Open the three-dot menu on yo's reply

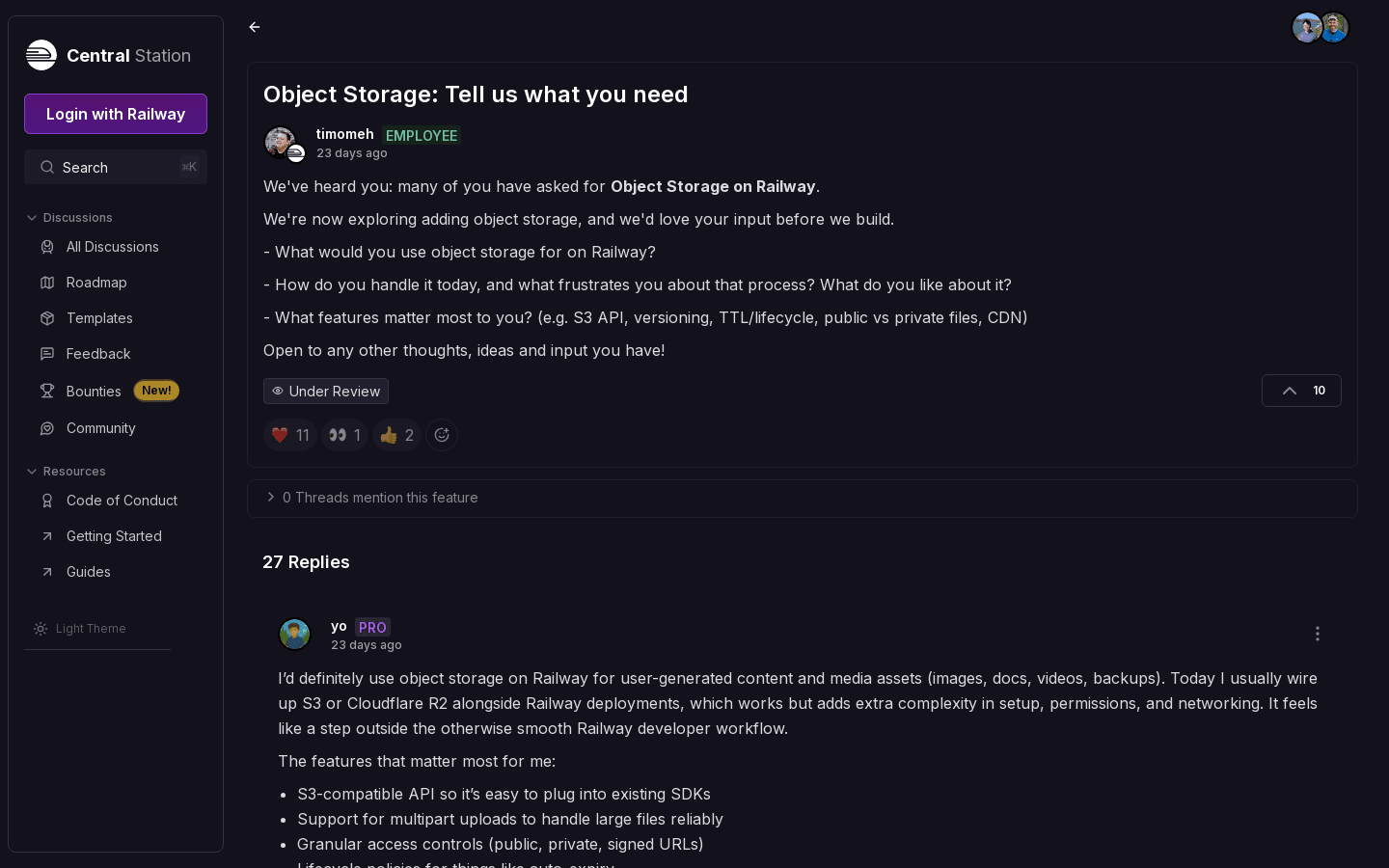(x=1317, y=634)
